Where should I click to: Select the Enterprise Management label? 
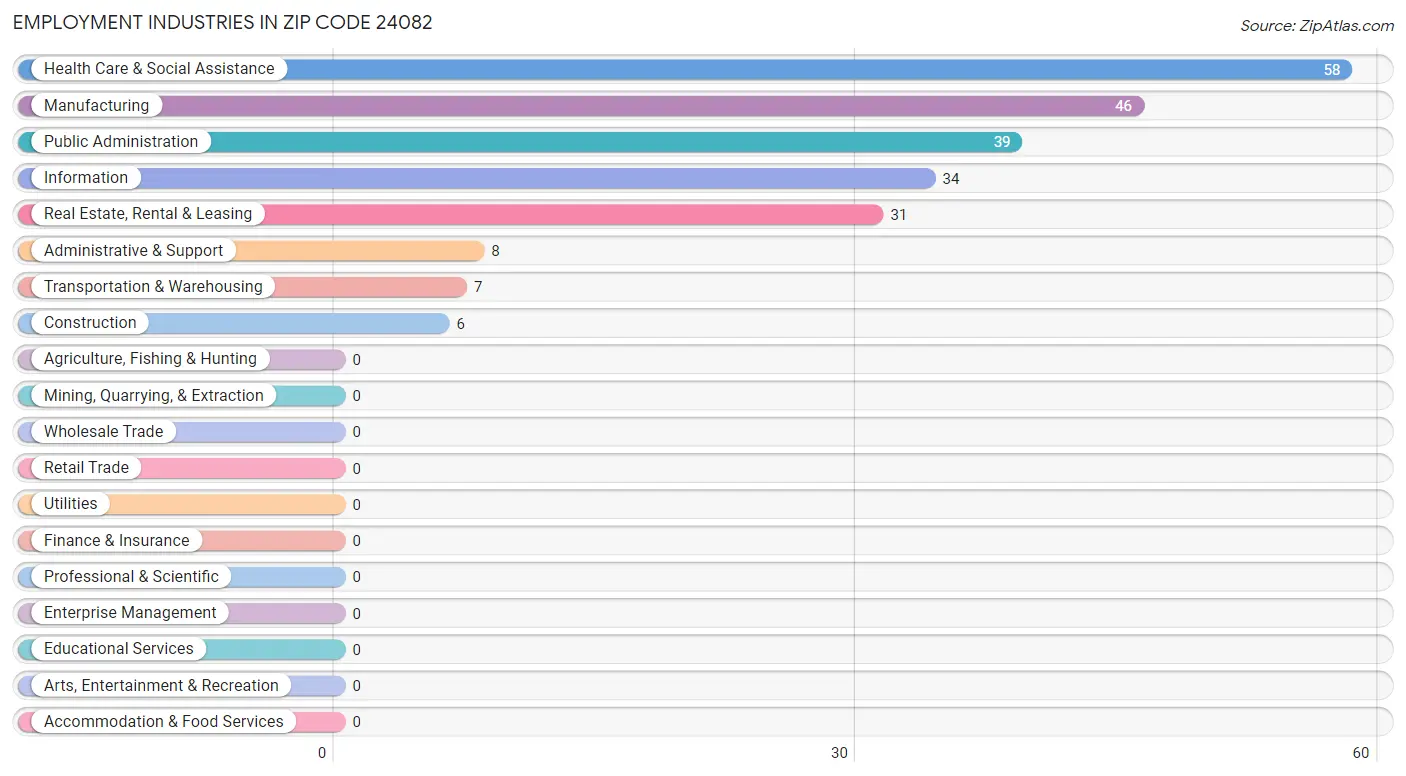coord(130,613)
